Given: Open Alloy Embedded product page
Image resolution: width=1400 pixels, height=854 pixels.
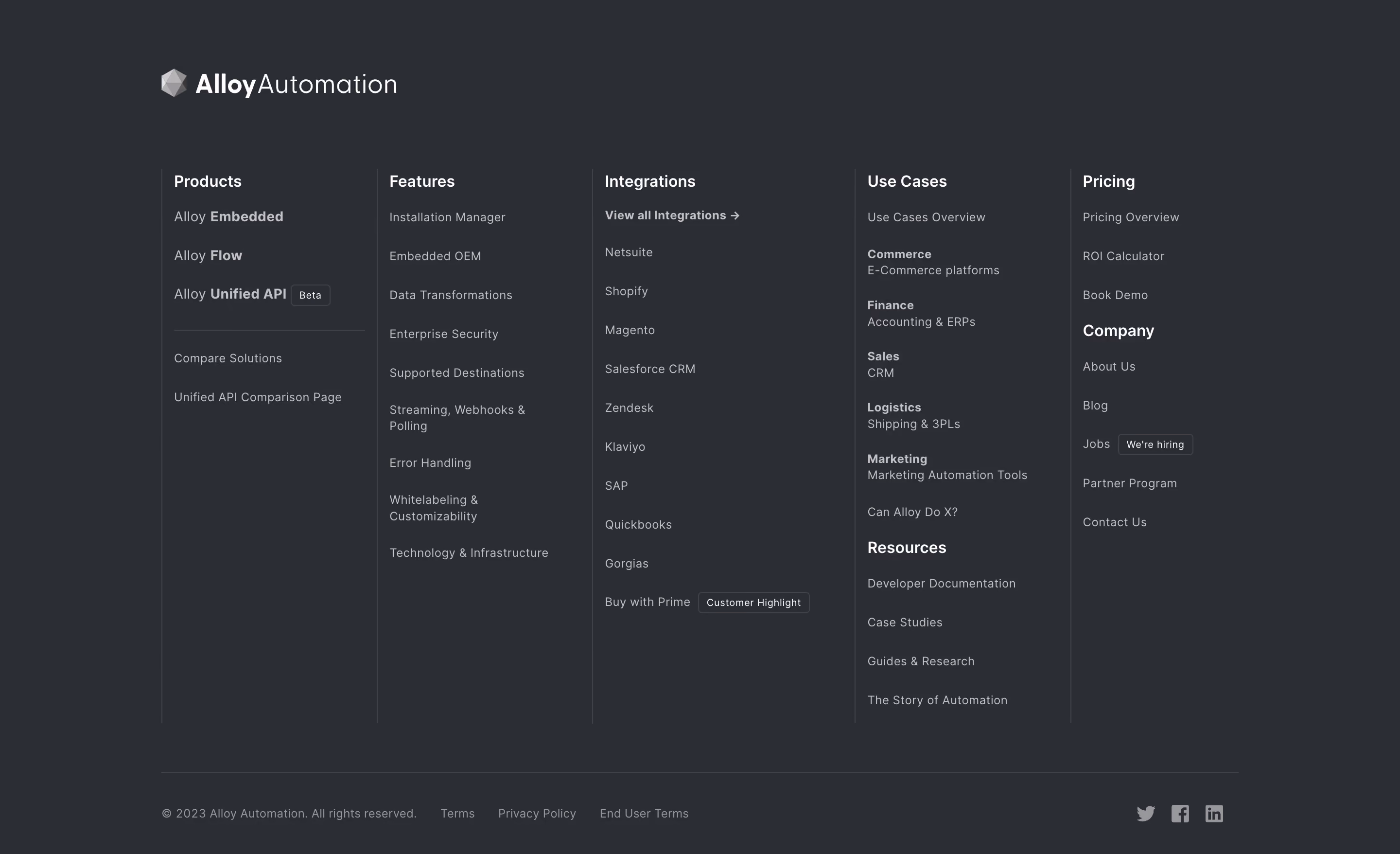Looking at the screenshot, I should click(x=228, y=216).
